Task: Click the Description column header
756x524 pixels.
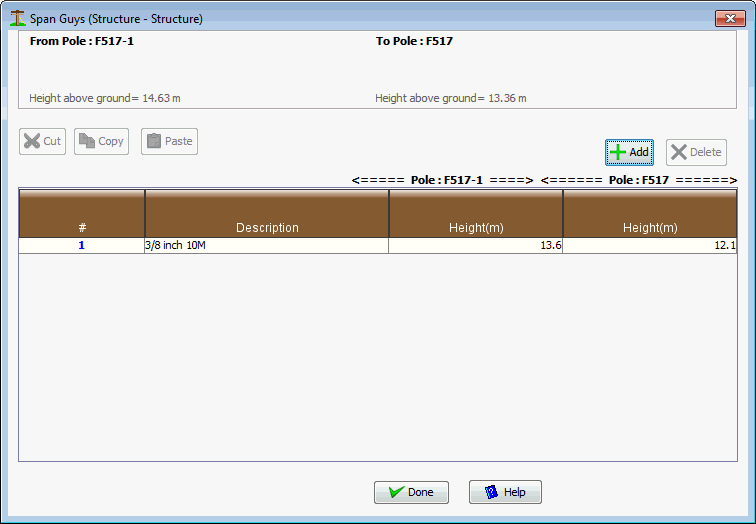Action: 267,214
